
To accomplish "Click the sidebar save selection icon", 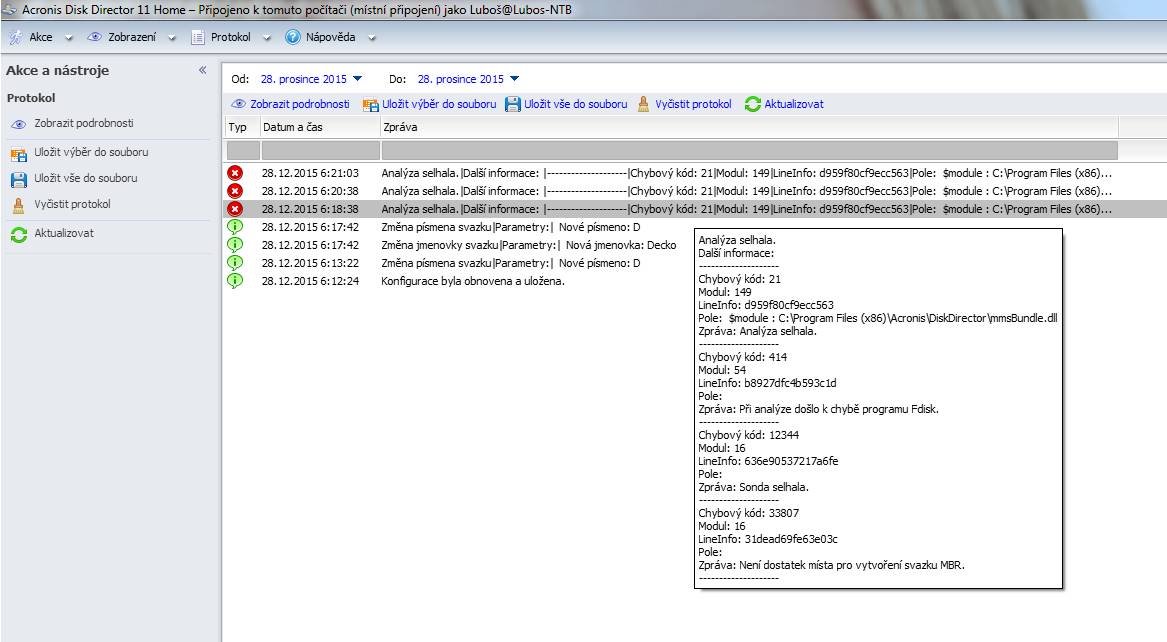I will click(x=19, y=154).
